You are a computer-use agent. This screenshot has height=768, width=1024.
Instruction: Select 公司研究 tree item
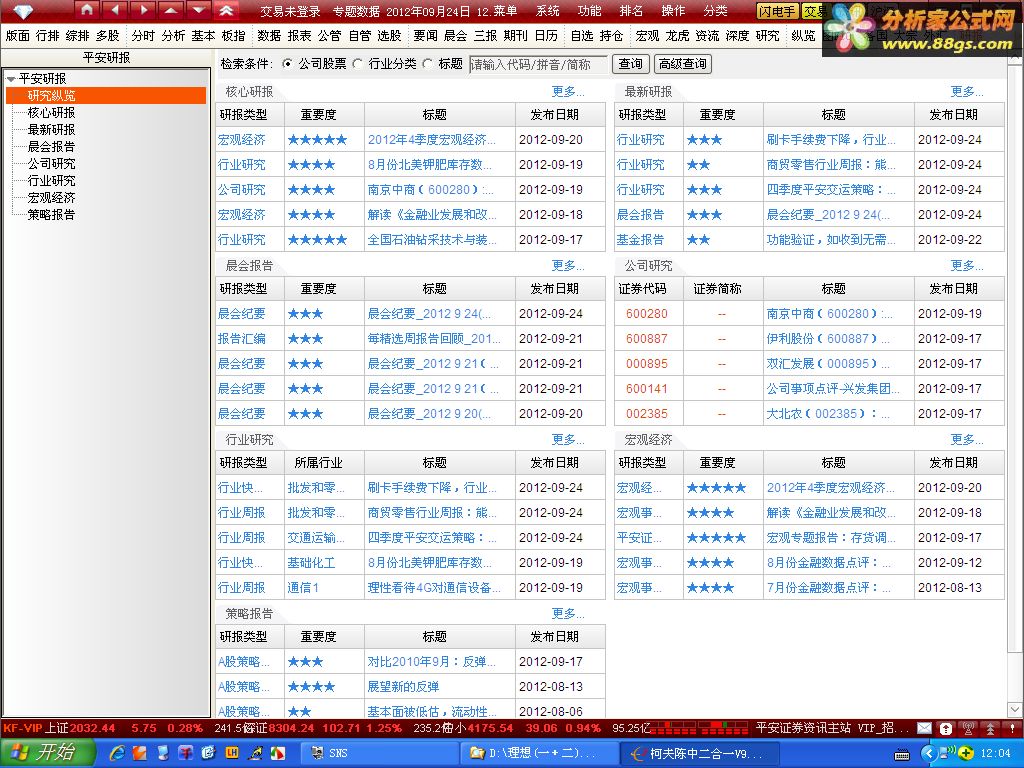(x=52, y=163)
